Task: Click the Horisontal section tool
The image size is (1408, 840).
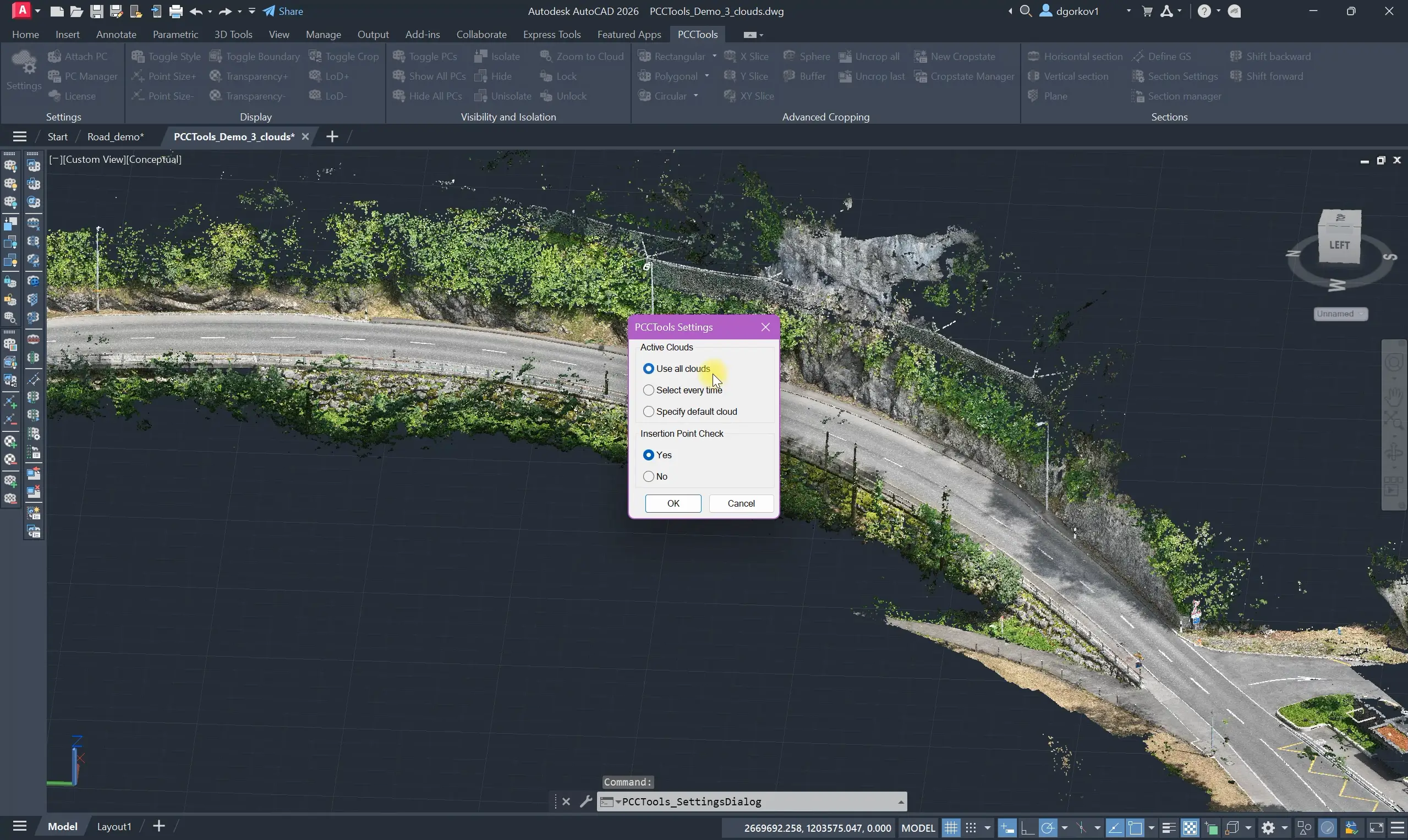Action: click(x=1075, y=56)
